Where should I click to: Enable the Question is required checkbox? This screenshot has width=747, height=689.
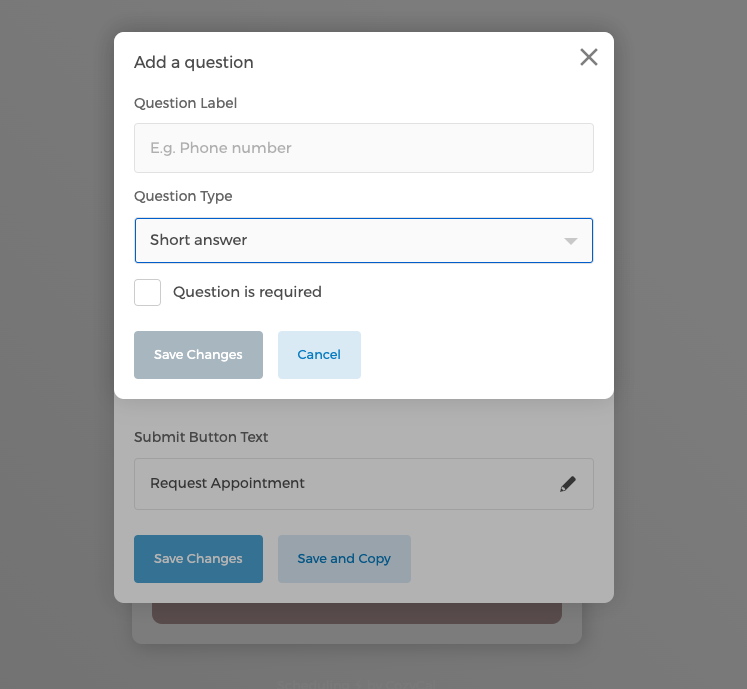148,292
